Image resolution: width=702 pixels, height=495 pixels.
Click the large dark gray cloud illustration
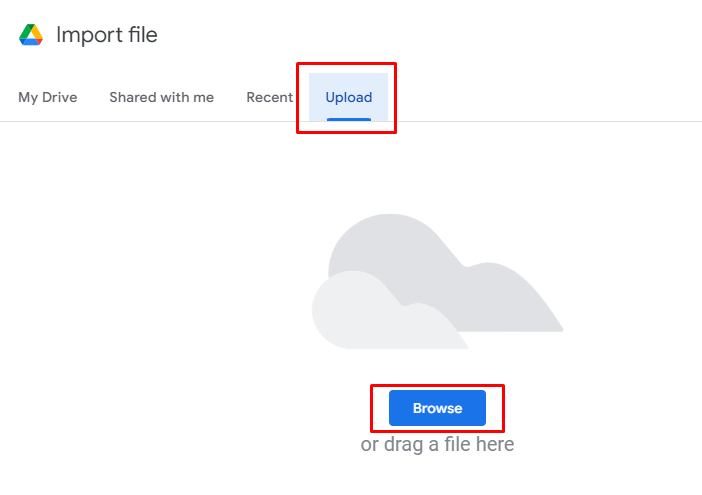click(445, 273)
